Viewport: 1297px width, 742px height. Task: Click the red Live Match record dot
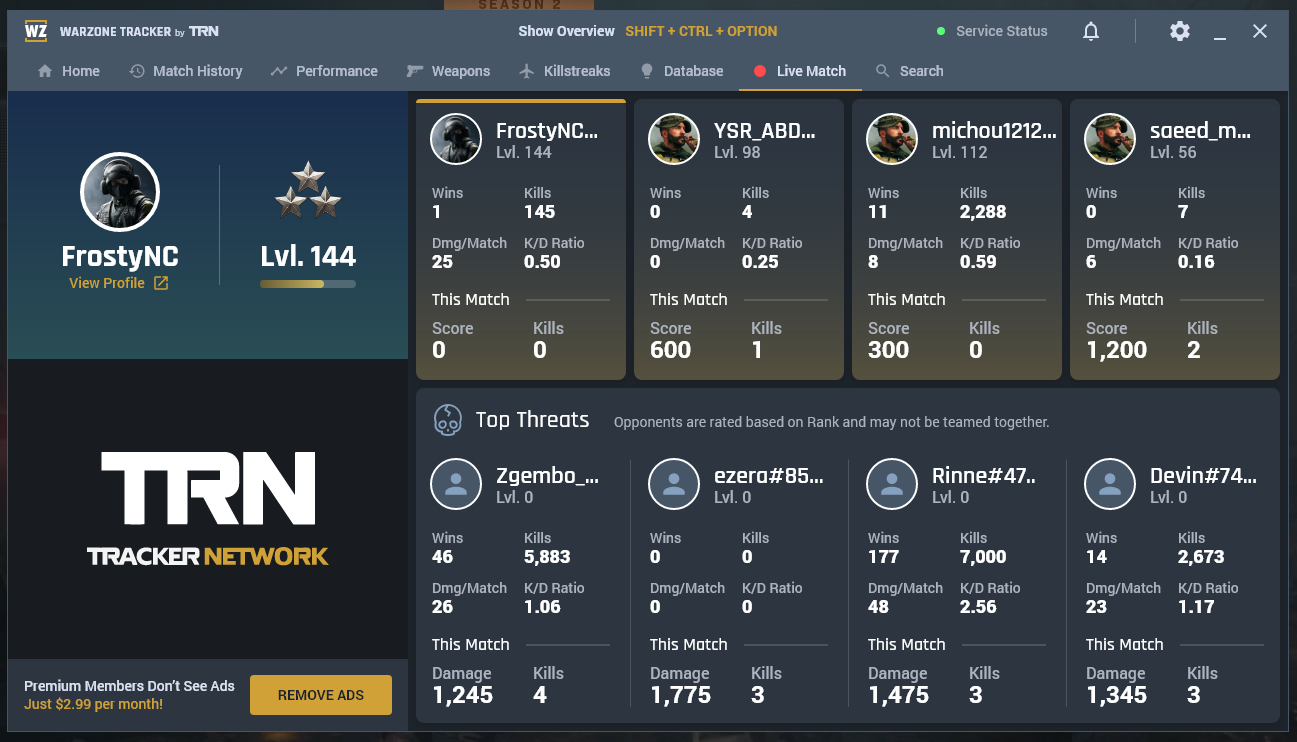coord(760,71)
